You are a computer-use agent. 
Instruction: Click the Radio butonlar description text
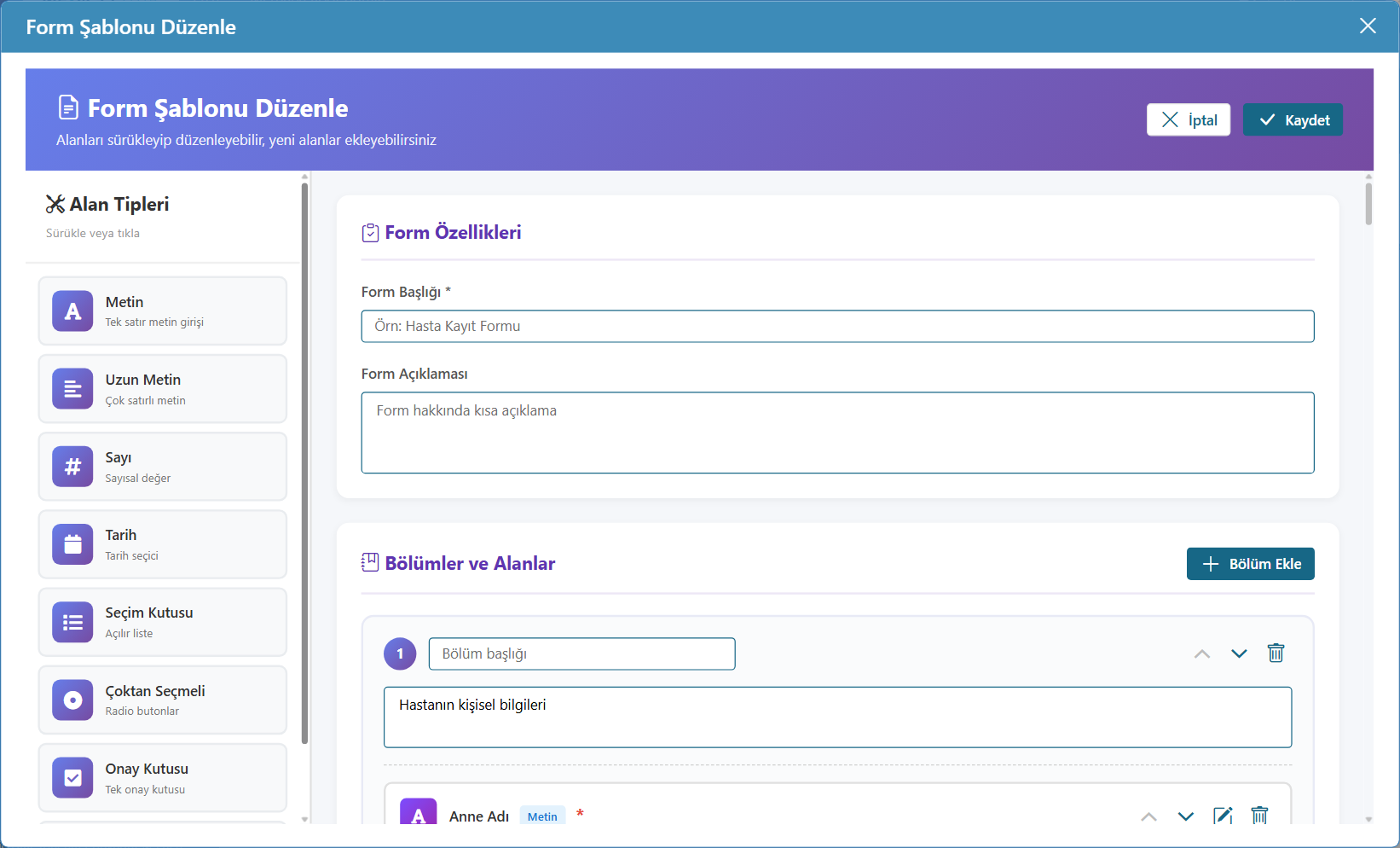[x=142, y=712]
